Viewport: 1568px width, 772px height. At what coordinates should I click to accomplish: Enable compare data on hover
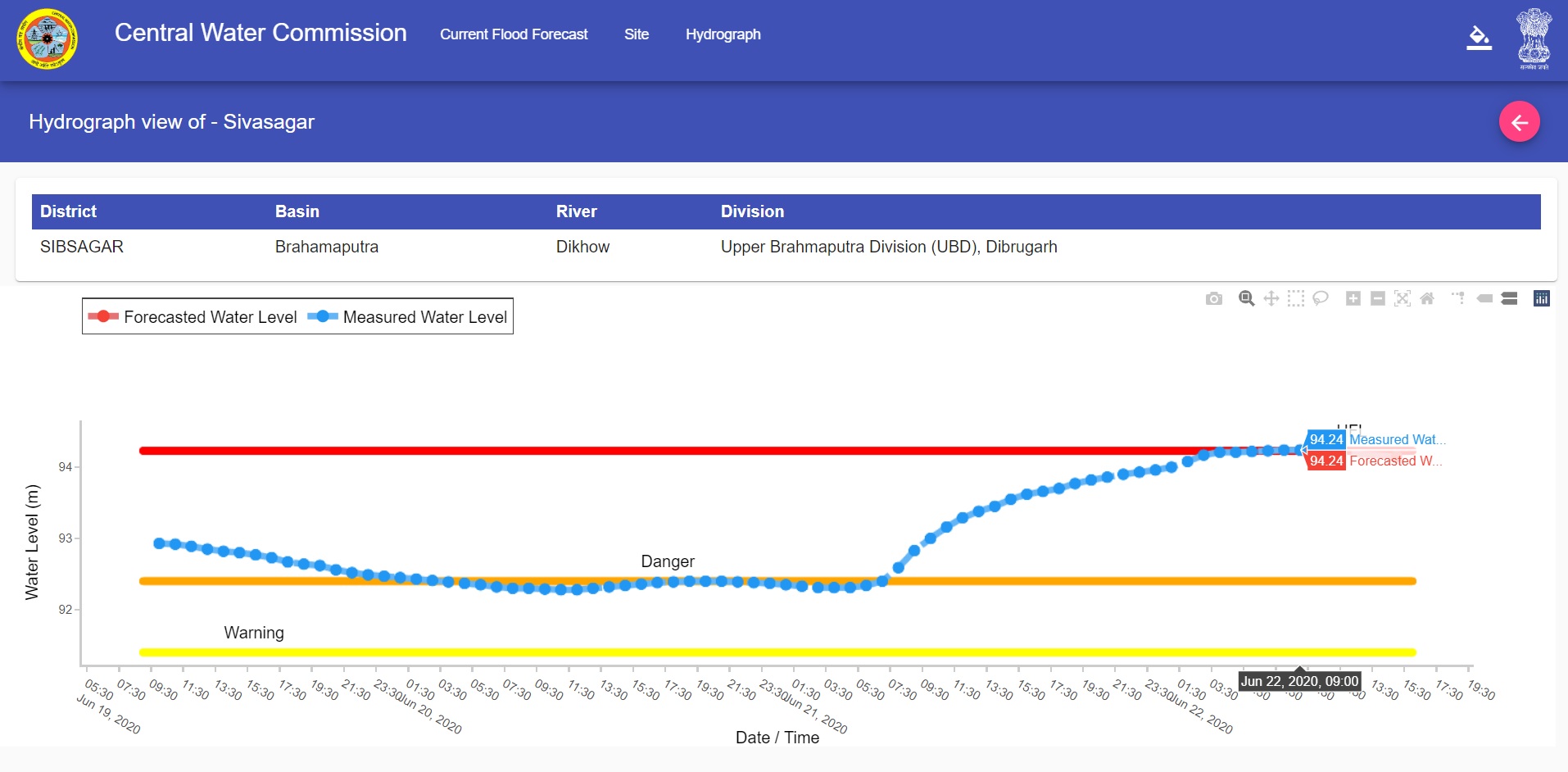pyautogui.click(x=1509, y=299)
